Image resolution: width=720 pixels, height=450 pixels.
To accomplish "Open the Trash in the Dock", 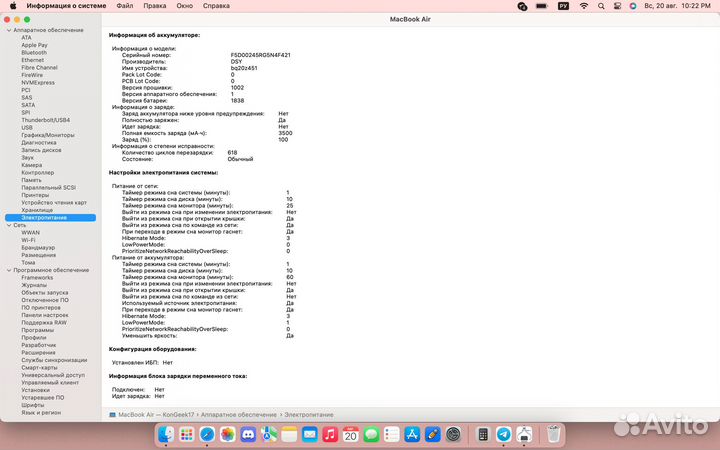I will pyautogui.click(x=553, y=434).
